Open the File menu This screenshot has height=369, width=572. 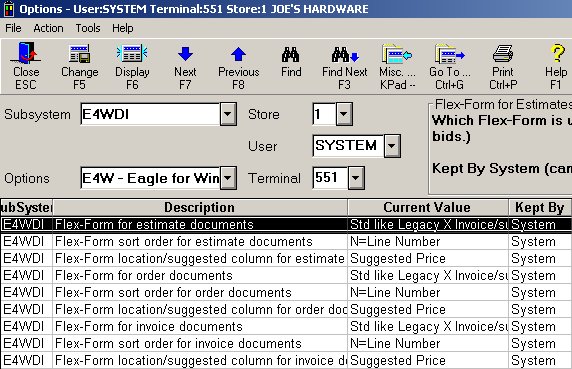coord(13,28)
